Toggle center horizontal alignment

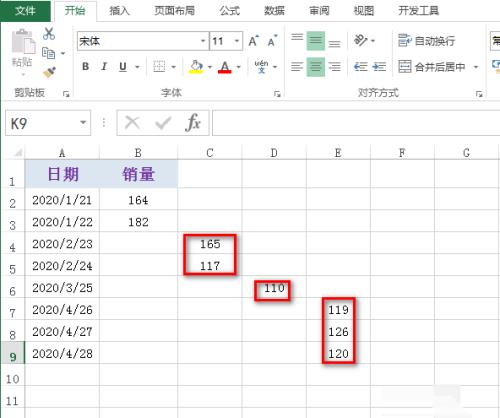click(316, 67)
